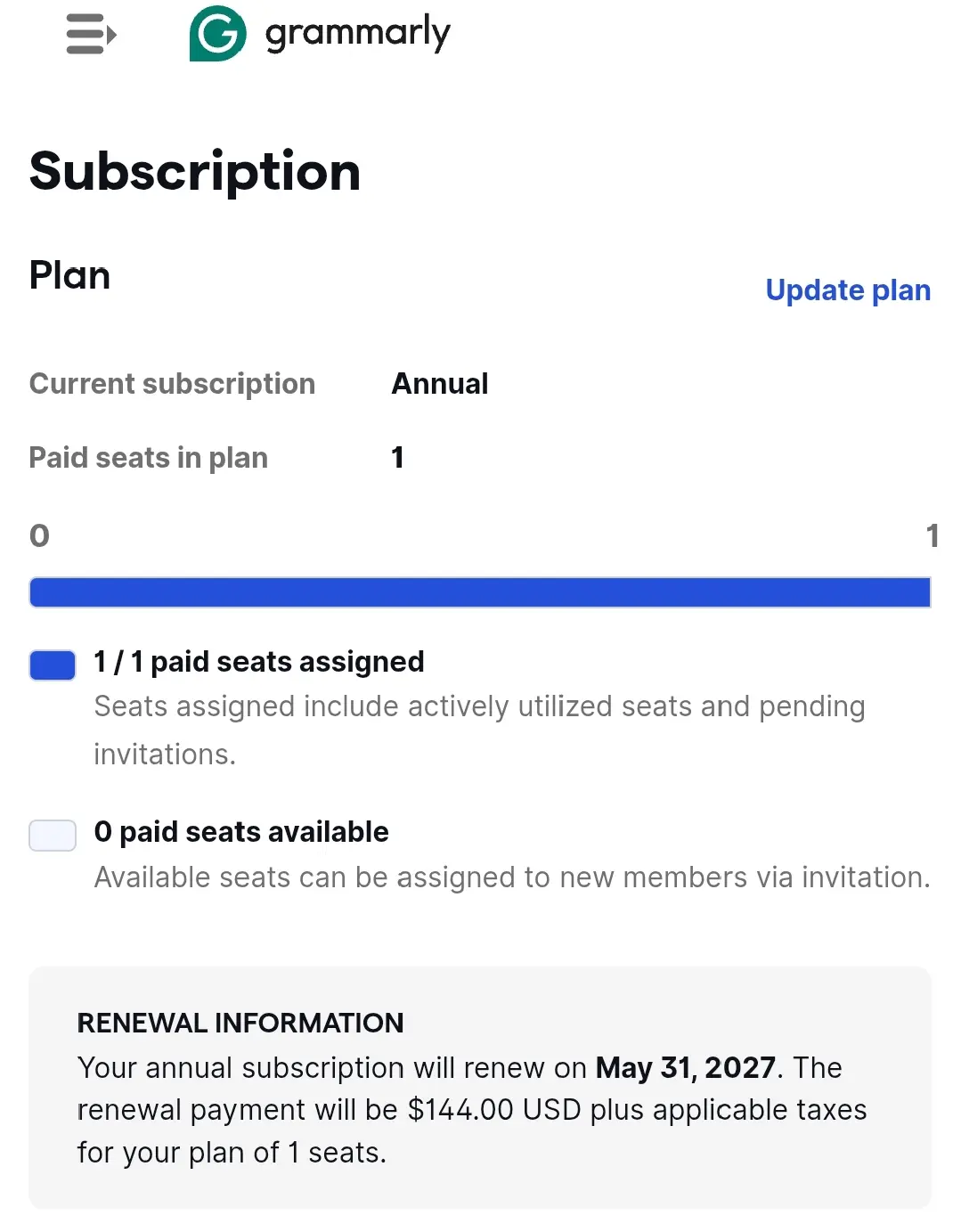Click the green Grammarly G logo
The image size is (961, 1232).
pos(218,34)
